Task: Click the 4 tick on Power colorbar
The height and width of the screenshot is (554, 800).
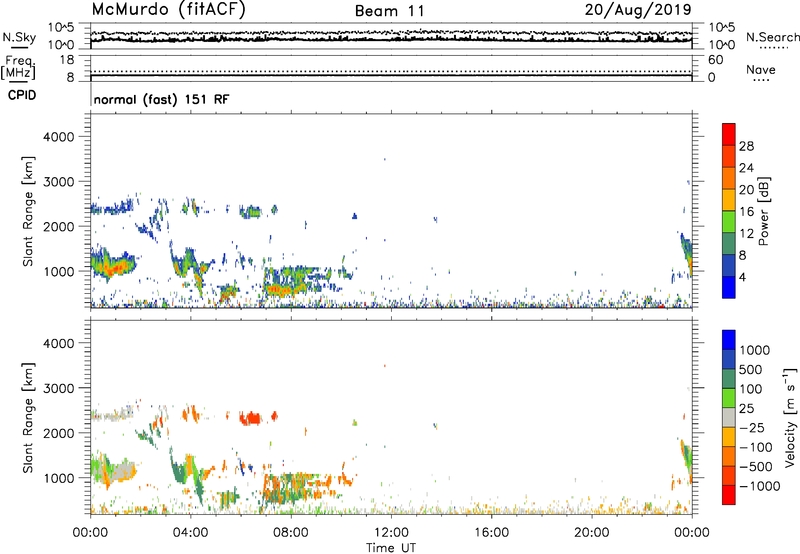Action: [x=743, y=277]
